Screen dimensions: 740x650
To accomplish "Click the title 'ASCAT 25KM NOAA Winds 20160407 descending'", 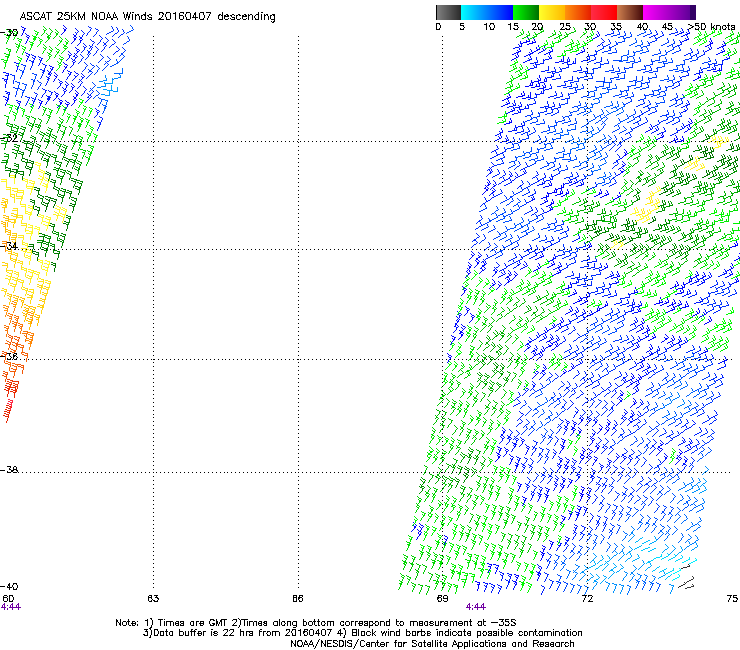I will click(147, 16).
